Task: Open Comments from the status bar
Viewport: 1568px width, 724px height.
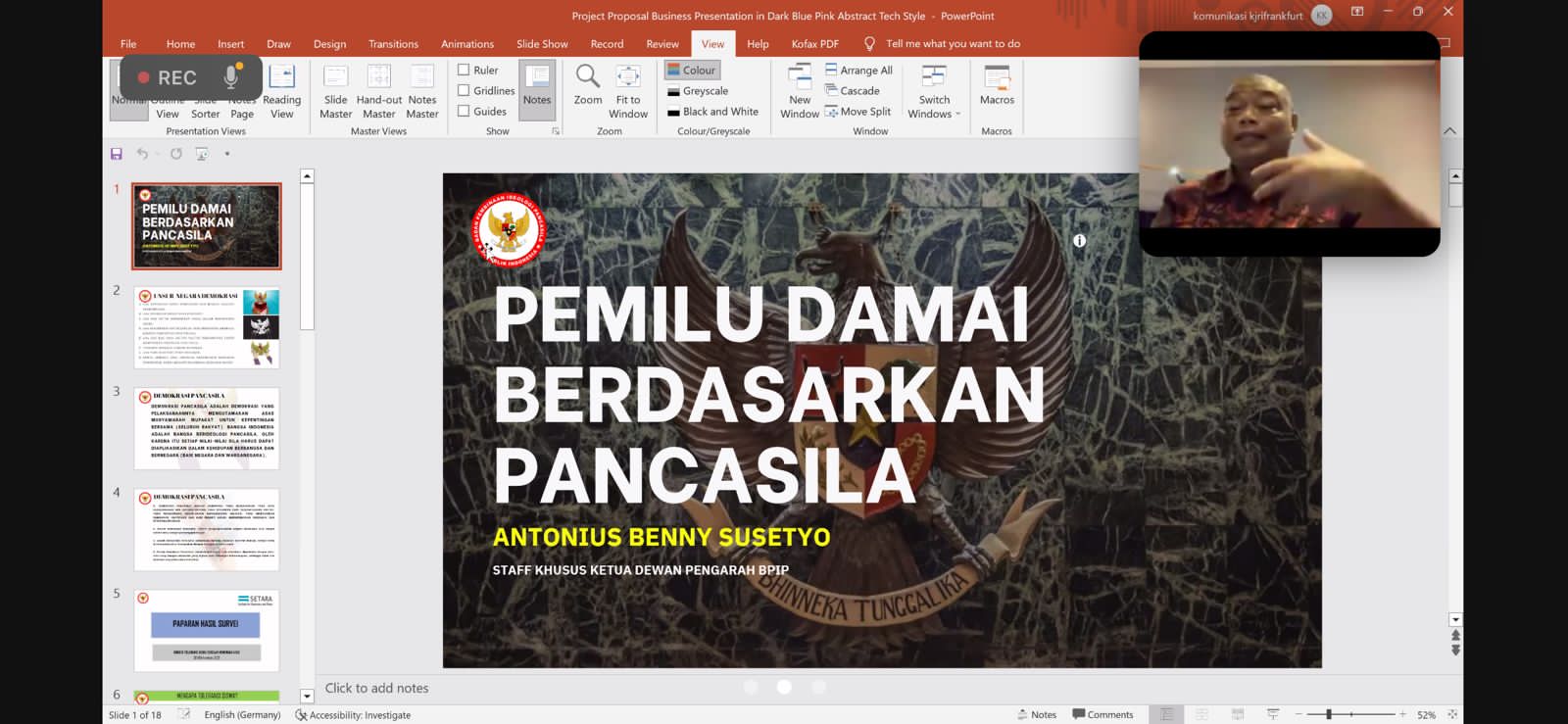Action: click(1102, 715)
